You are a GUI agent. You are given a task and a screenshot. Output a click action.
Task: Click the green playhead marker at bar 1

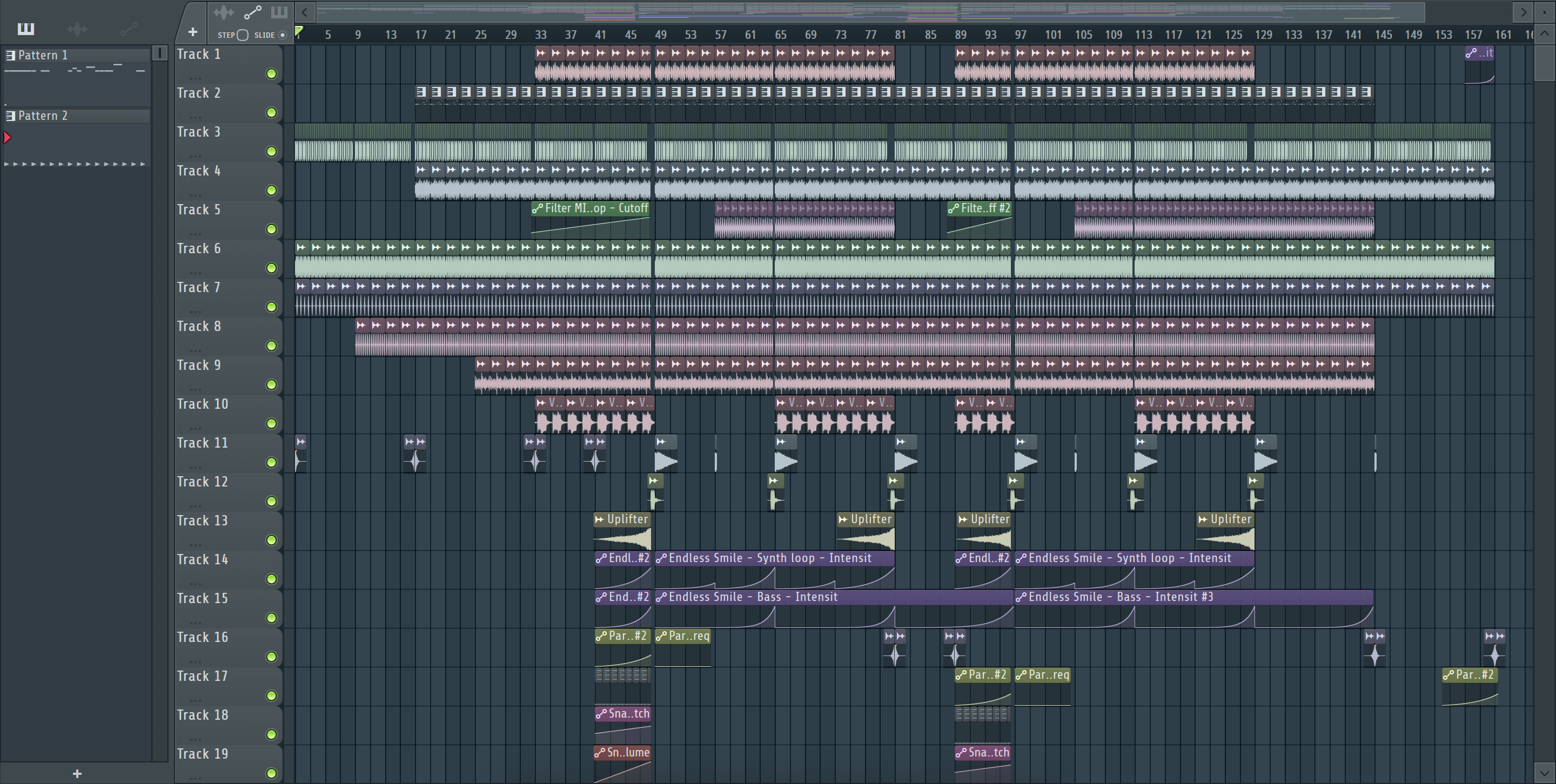[x=298, y=31]
